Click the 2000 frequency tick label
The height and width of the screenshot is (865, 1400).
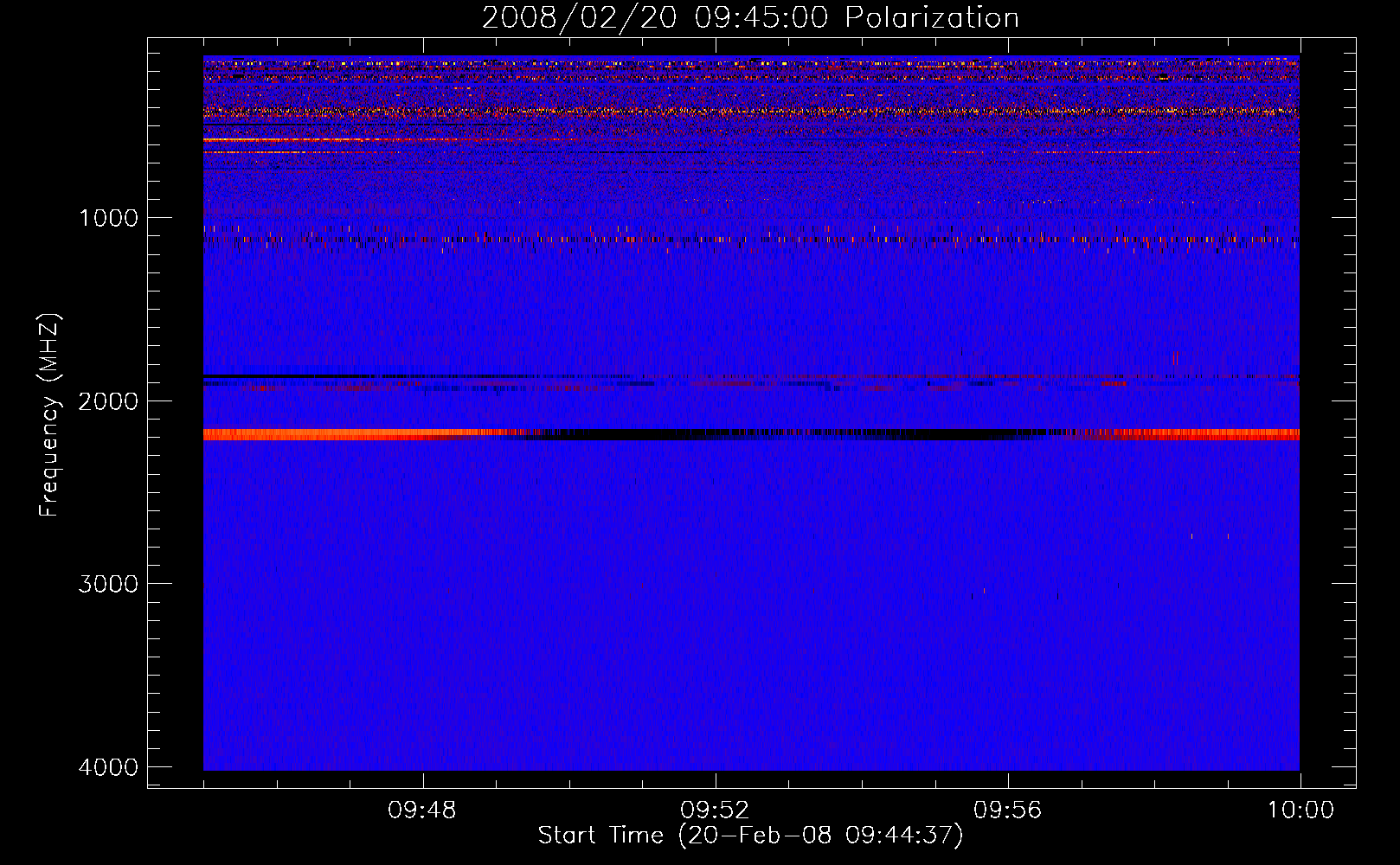tap(108, 401)
